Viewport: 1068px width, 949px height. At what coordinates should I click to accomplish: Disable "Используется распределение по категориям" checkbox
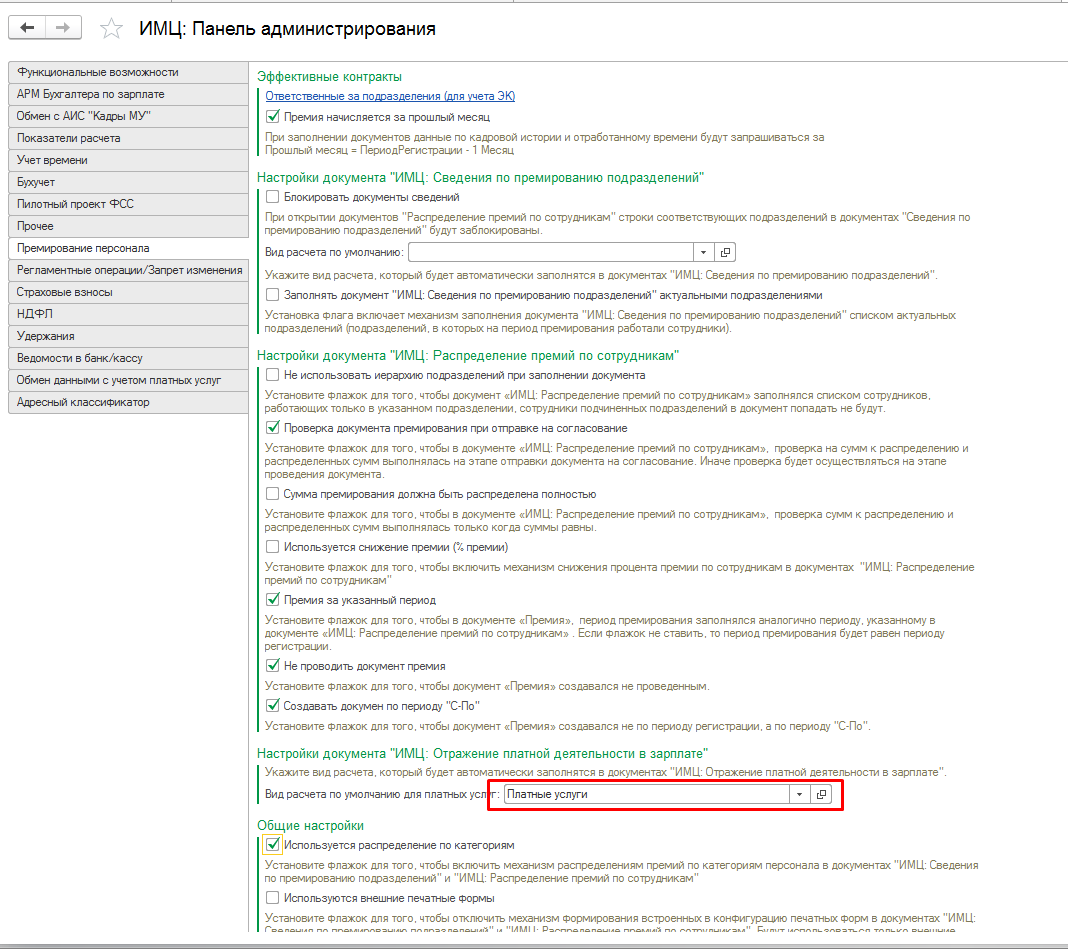[273, 845]
